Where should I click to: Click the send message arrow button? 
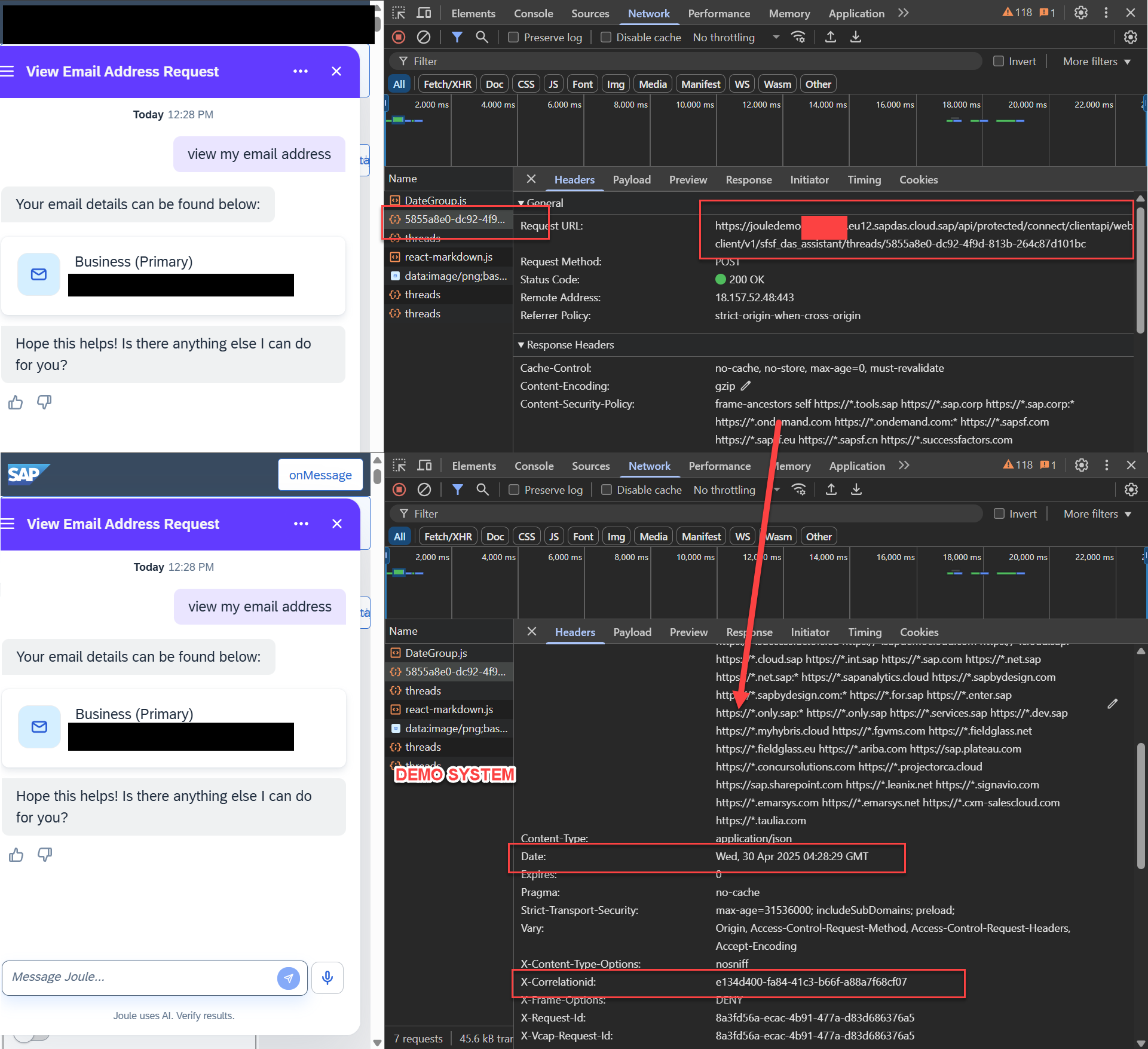tap(289, 978)
